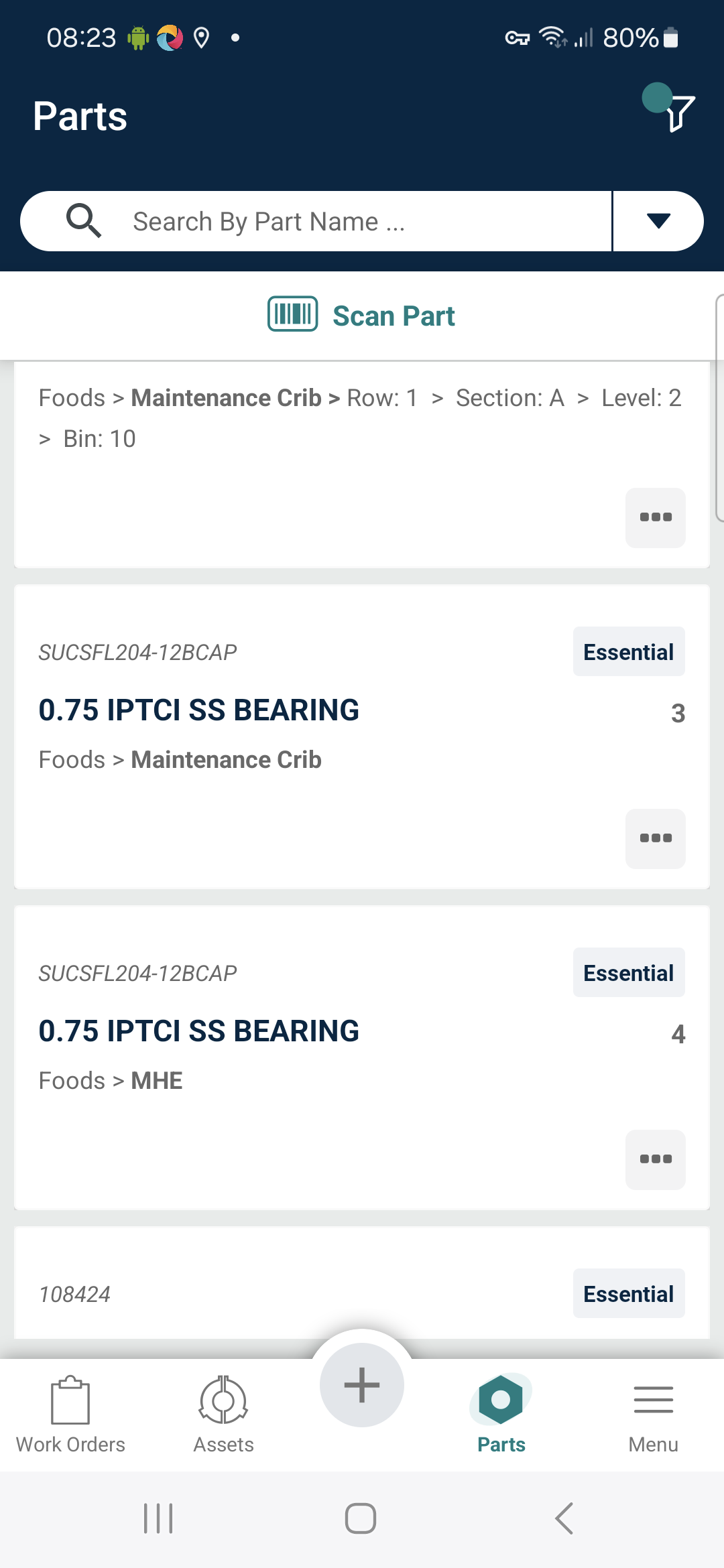This screenshot has height=1568, width=724.
Task: Open options menu for MHE bearing
Action: point(656,1159)
